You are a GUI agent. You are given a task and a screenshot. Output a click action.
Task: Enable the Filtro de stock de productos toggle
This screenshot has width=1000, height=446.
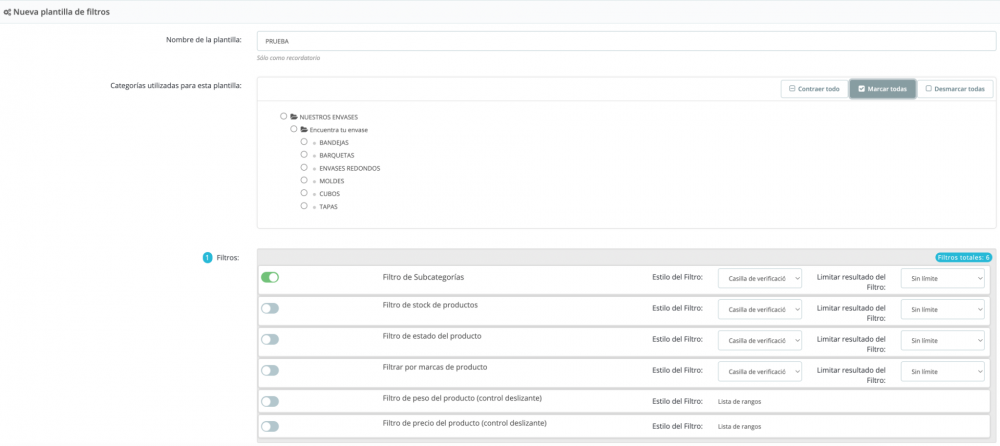(x=270, y=308)
